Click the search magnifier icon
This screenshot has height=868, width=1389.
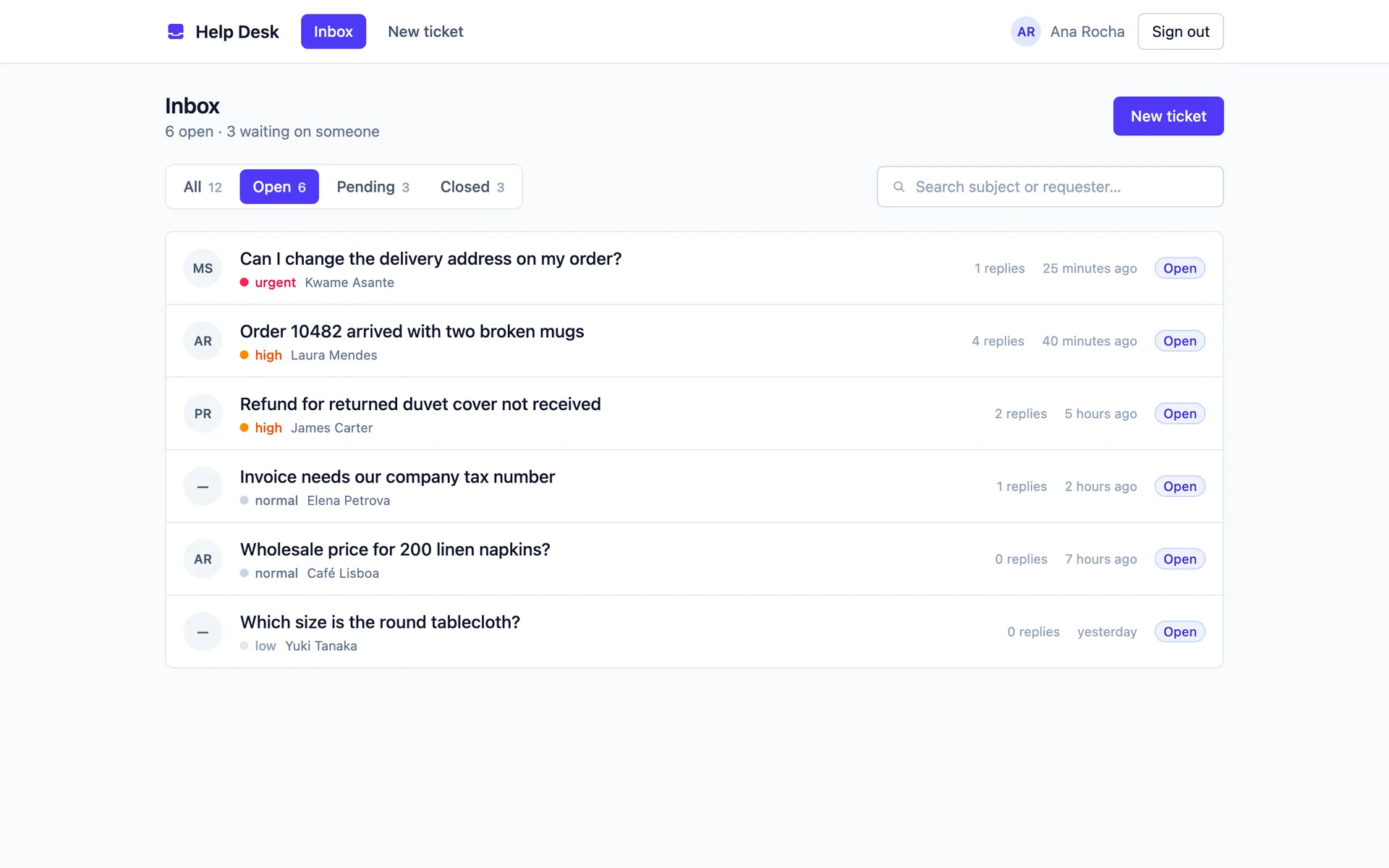click(899, 187)
